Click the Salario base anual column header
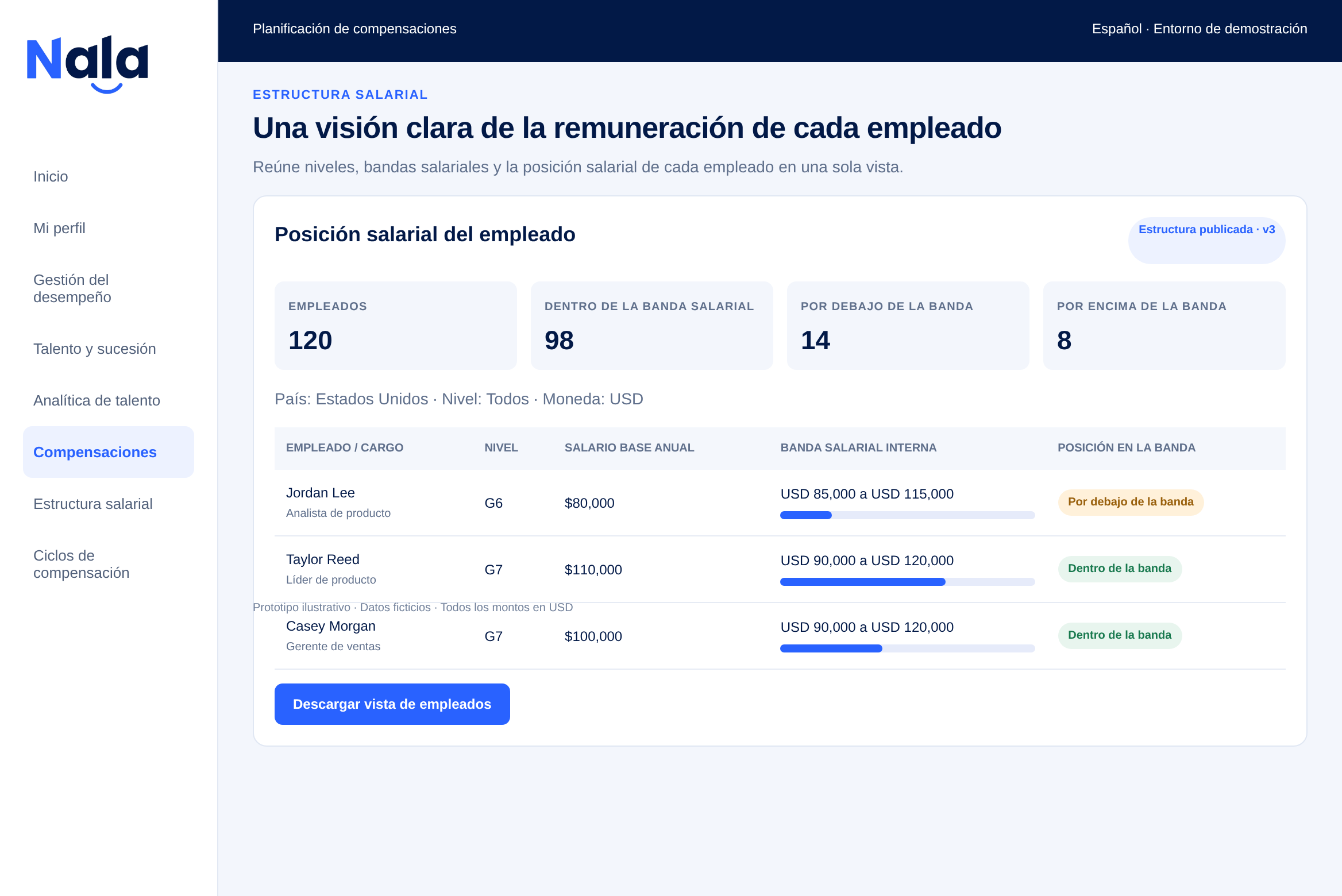Image resolution: width=1342 pixels, height=896 pixels. click(x=630, y=447)
